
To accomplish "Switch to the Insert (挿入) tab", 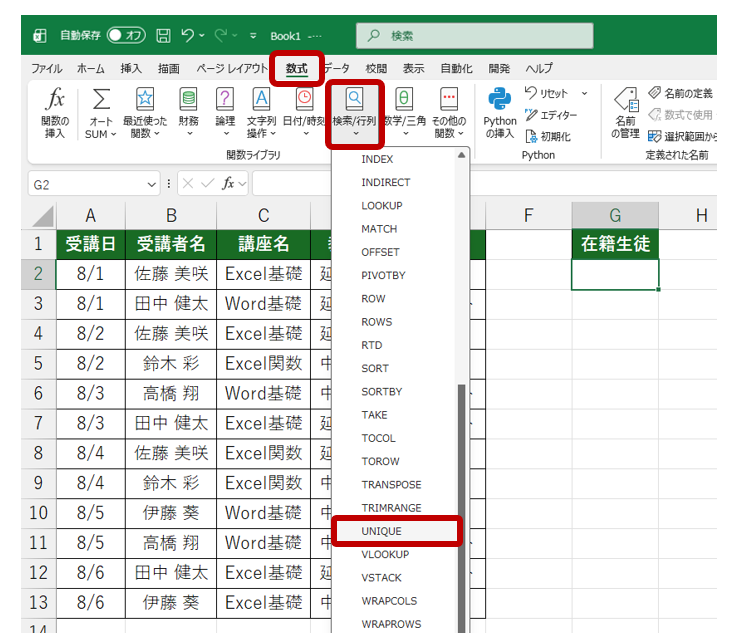I will tap(131, 69).
